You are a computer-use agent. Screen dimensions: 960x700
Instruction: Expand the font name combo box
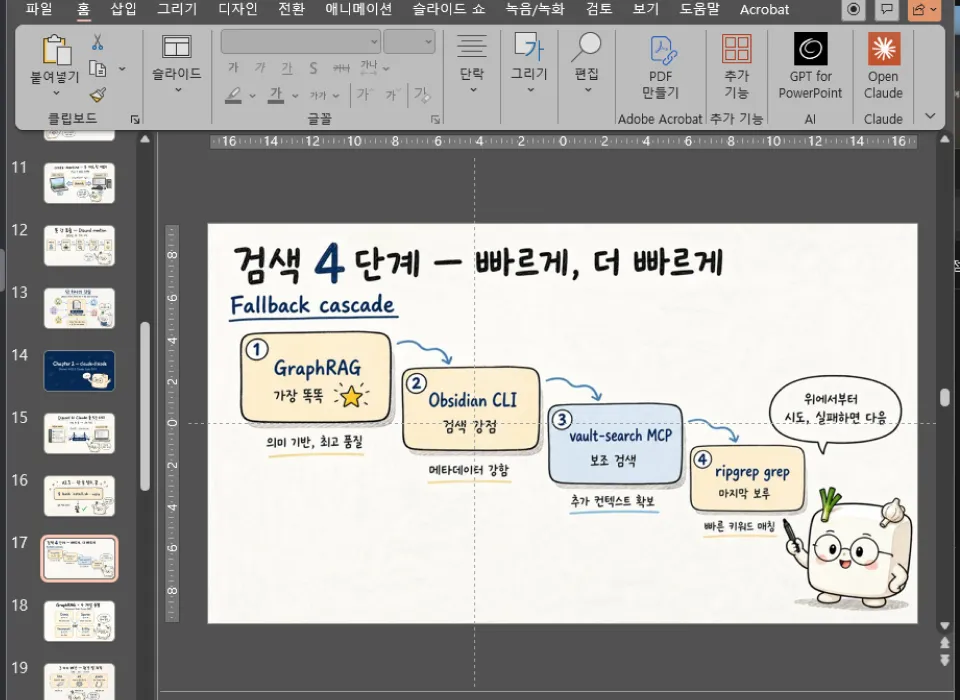374,42
